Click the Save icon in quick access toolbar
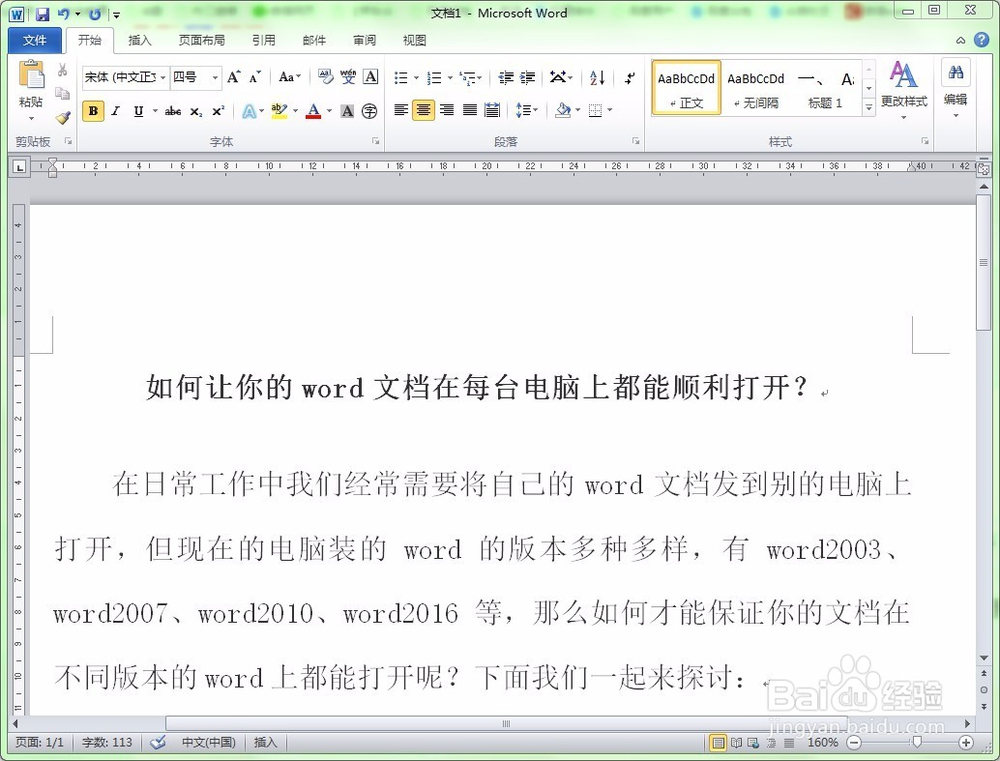 (42, 14)
